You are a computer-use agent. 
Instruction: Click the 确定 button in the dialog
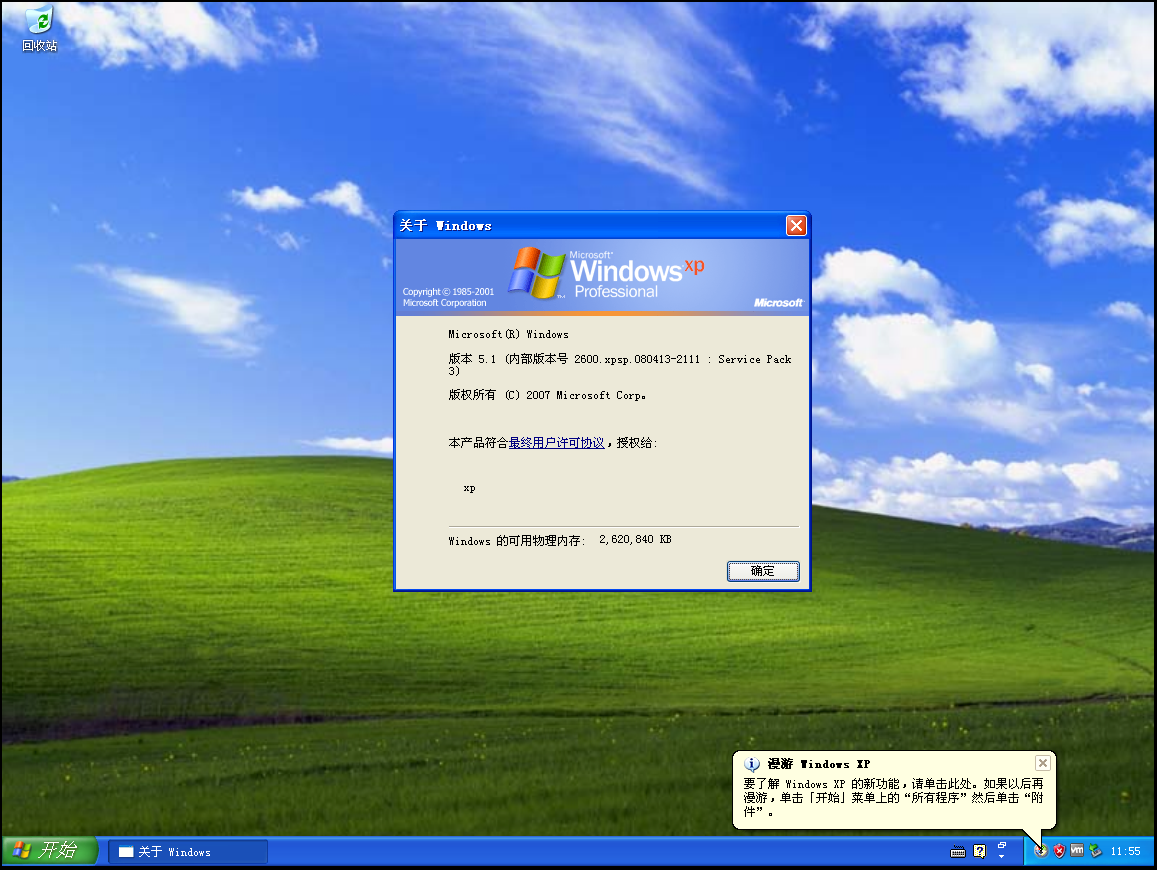762,570
